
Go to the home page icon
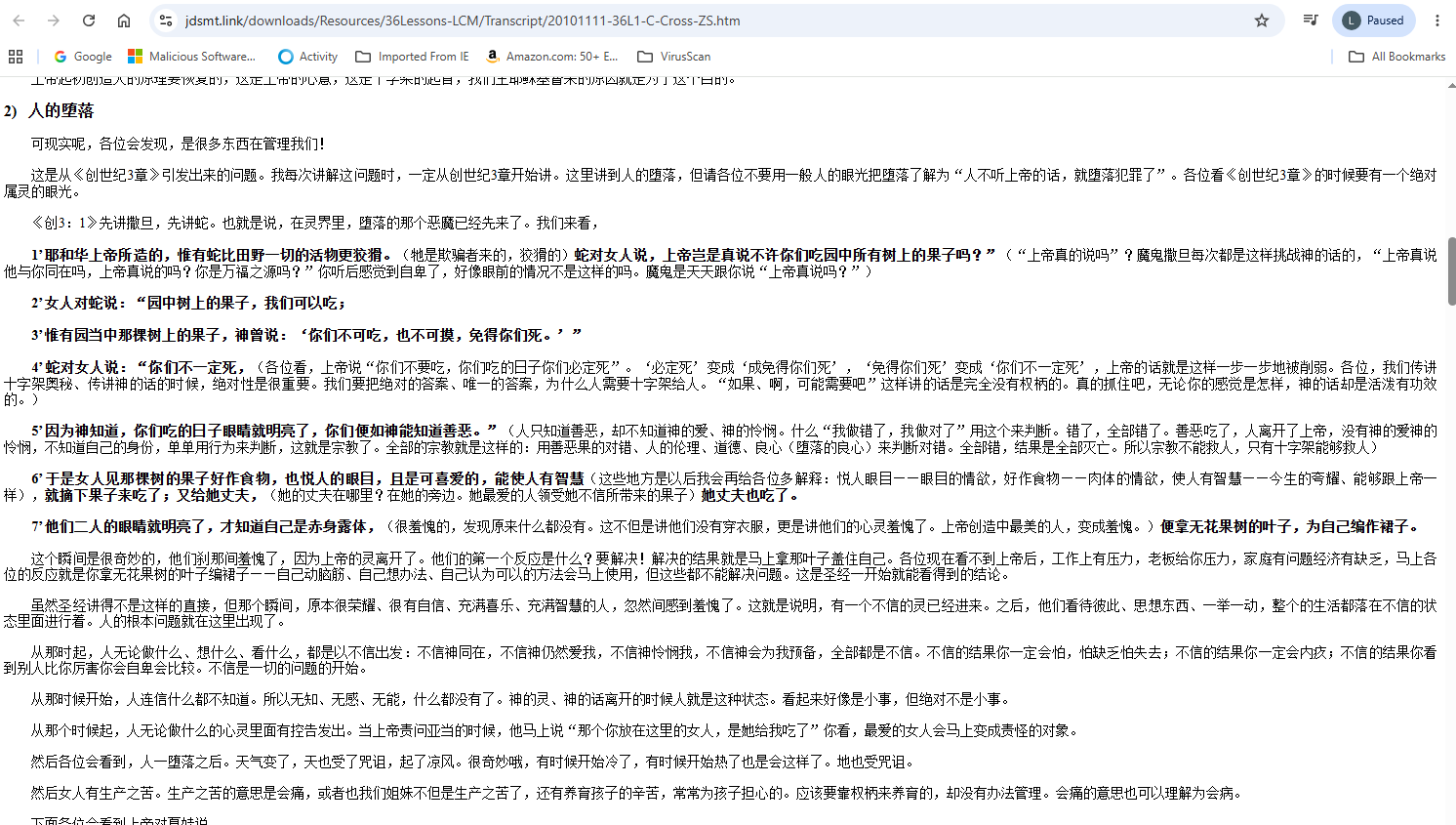[124, 21]
